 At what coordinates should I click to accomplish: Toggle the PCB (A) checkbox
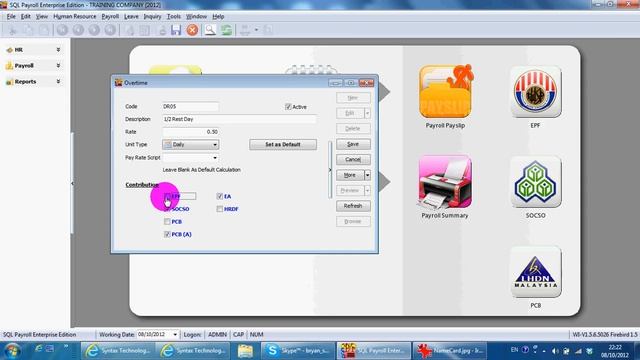click(167, 234)
